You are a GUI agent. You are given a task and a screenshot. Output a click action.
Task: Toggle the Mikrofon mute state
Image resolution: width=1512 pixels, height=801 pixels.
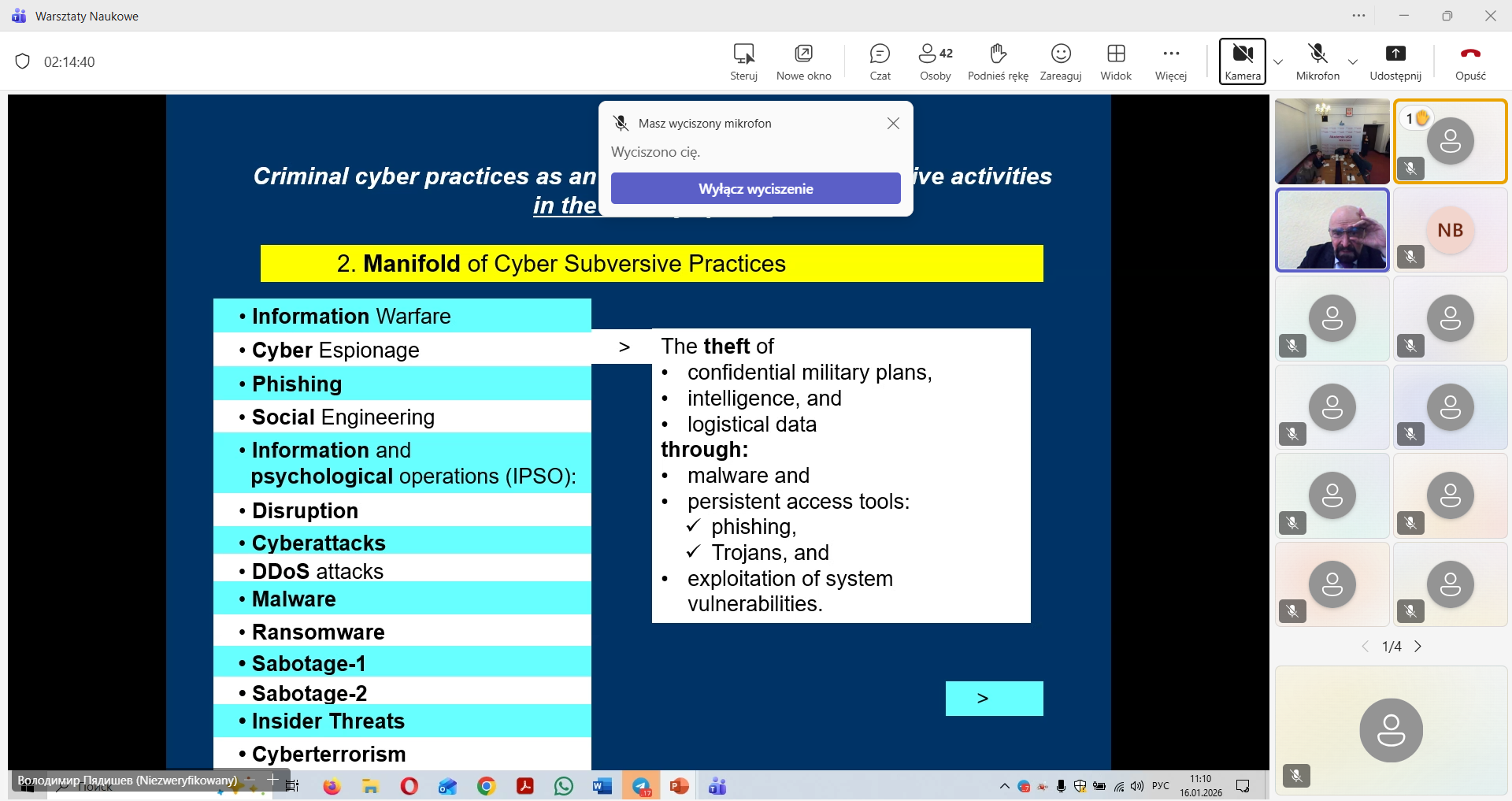[1317, 61]
